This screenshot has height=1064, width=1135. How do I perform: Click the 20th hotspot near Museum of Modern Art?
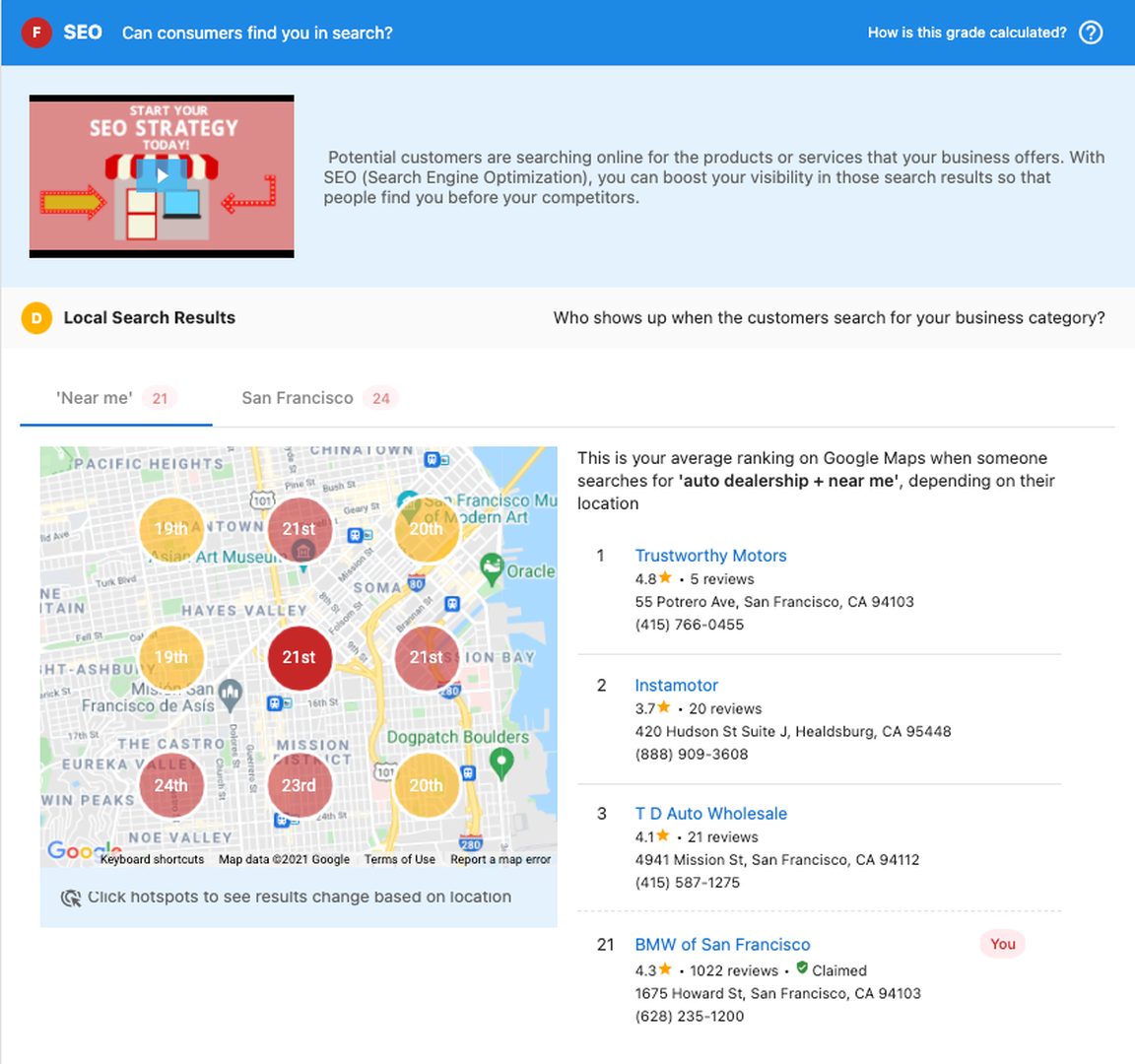[x=427, y=529]
